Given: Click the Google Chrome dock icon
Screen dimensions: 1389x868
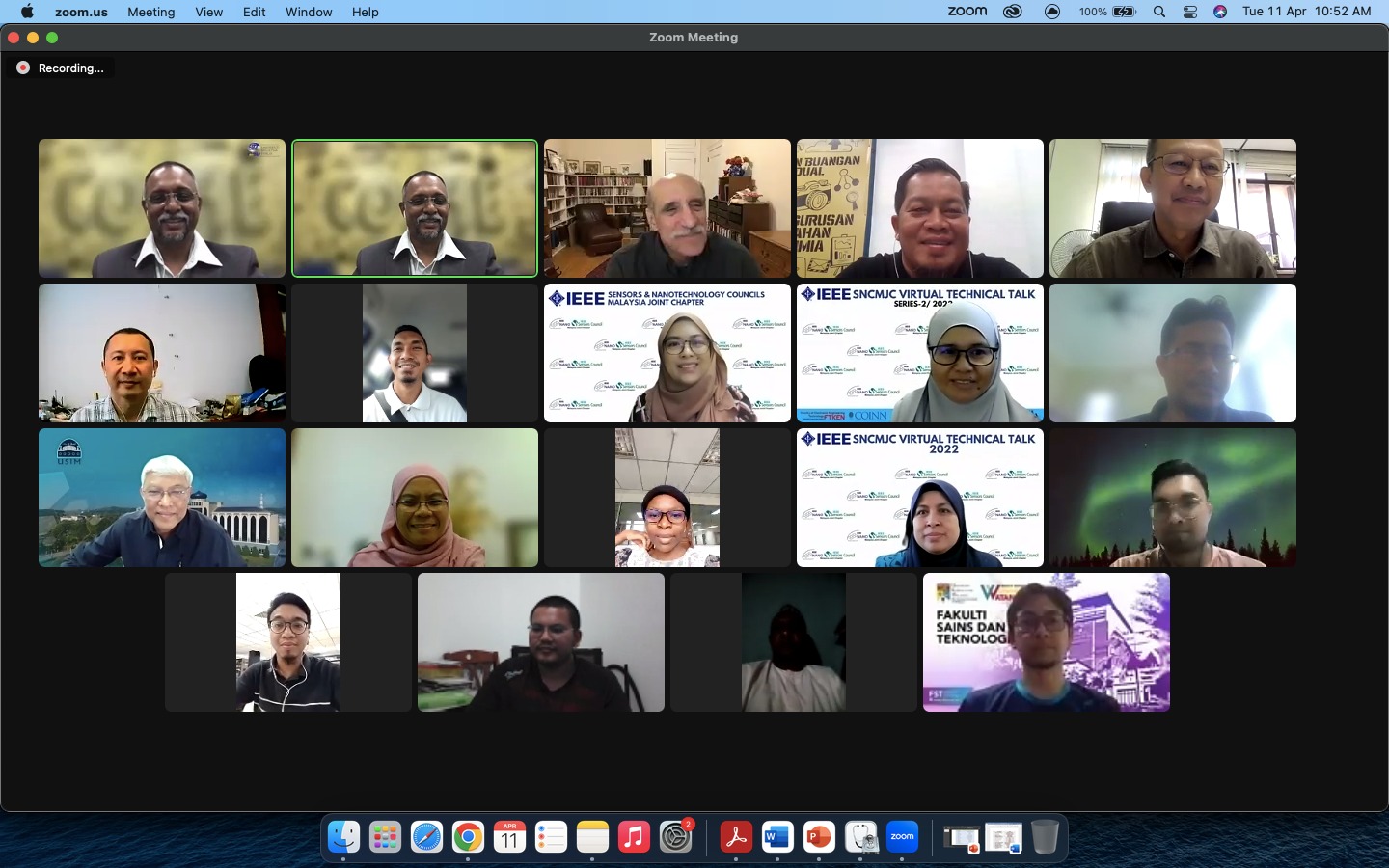Looking at the screenshot, I should point(468,837).
